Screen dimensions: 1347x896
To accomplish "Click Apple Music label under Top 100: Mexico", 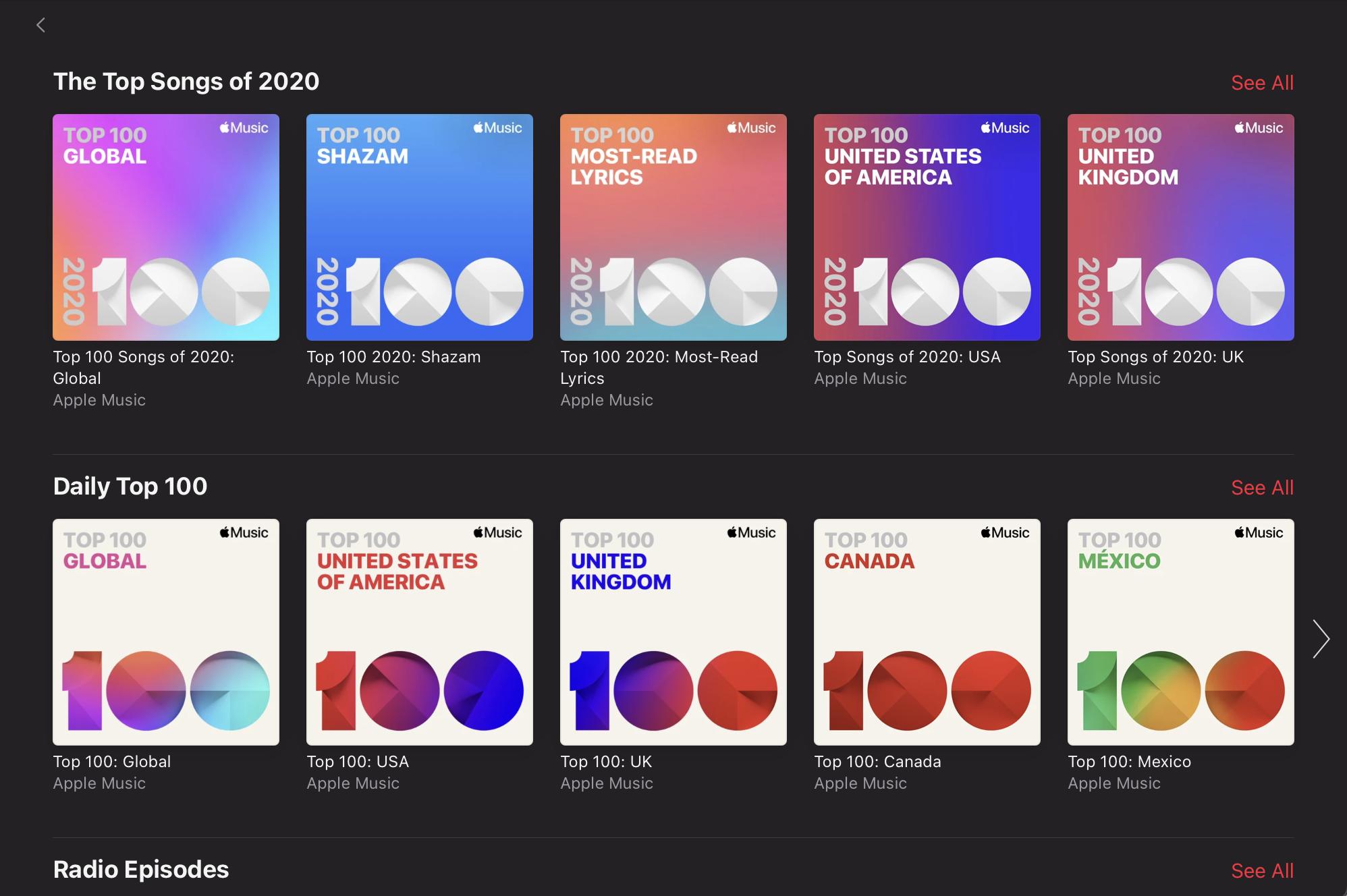I will click(1114, 783).
